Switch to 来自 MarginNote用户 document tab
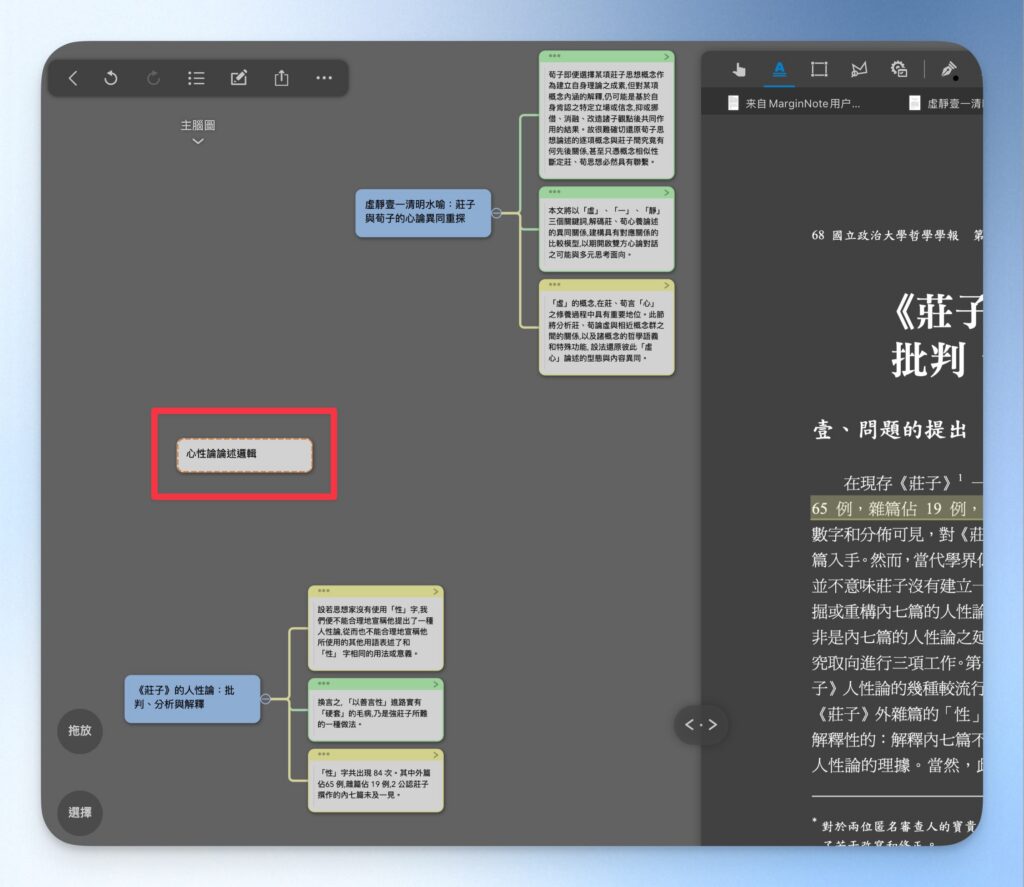 tap(794, 103)
